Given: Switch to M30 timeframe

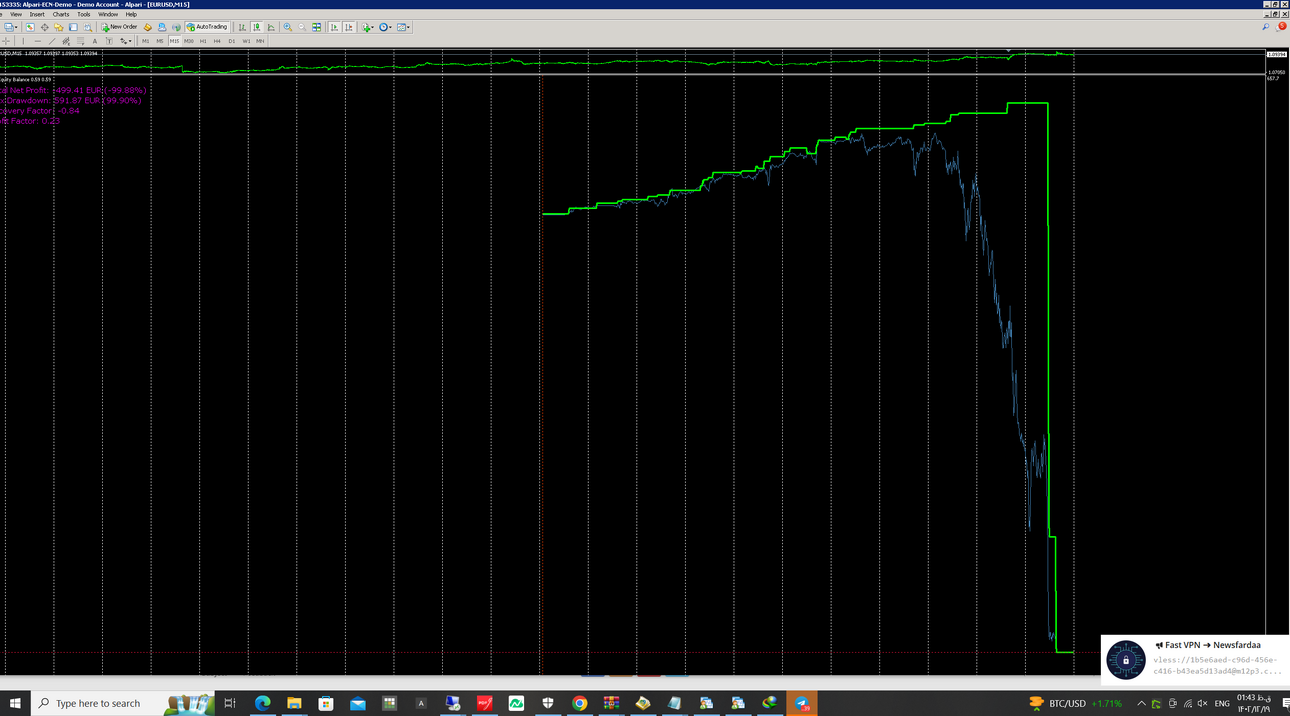Looking at the screenshot, I should point(189,41).
